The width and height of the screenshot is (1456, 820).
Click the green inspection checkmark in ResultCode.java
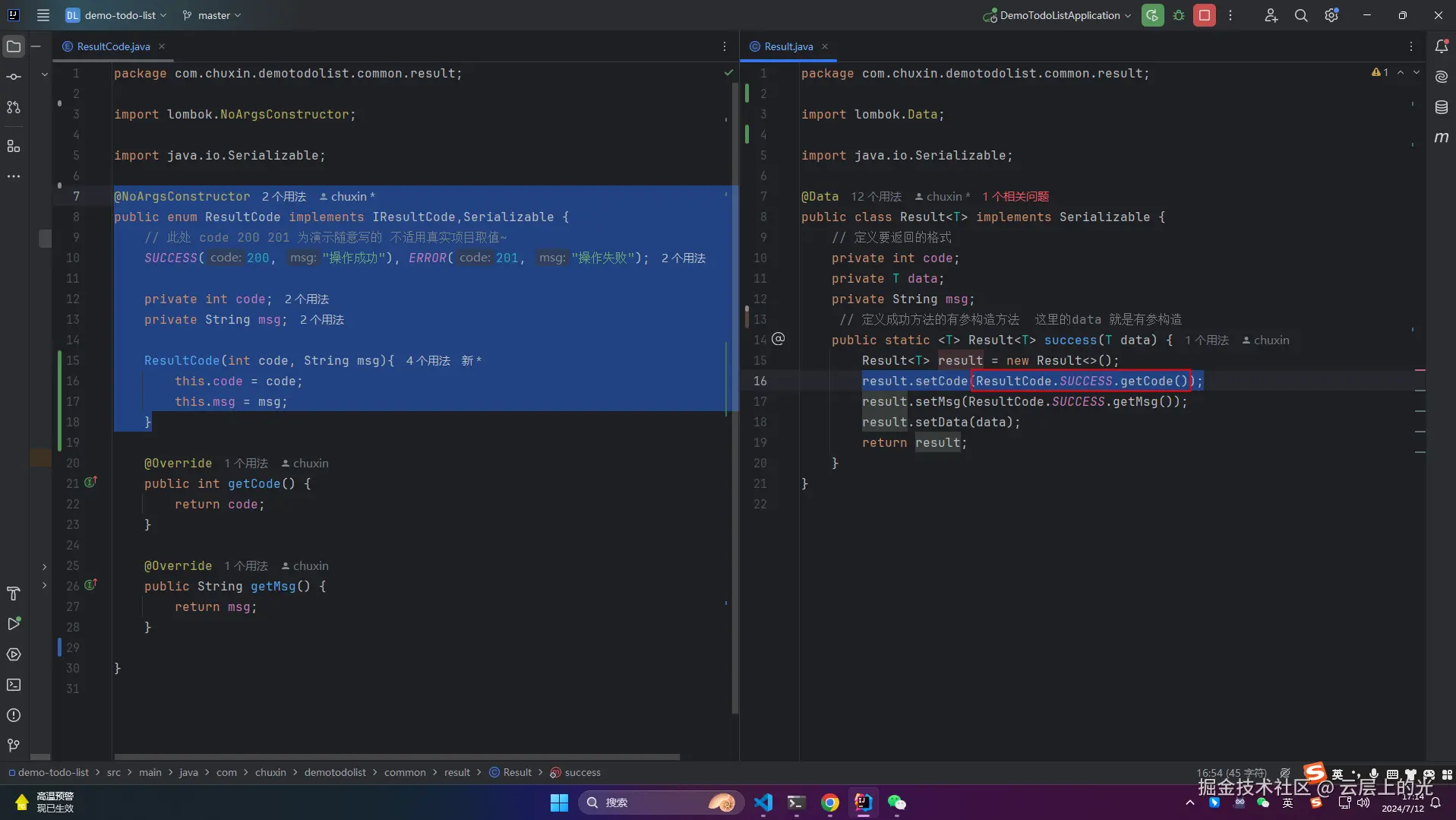click(x=728, y=73)
